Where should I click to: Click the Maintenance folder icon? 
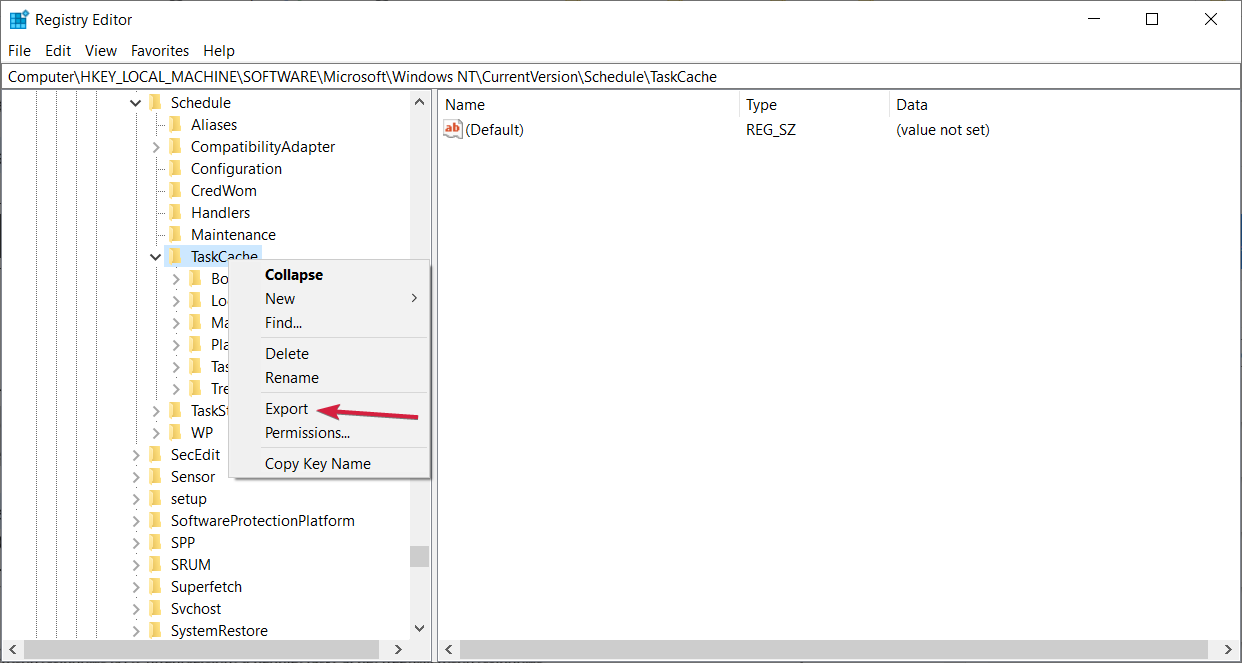point(175,234)
